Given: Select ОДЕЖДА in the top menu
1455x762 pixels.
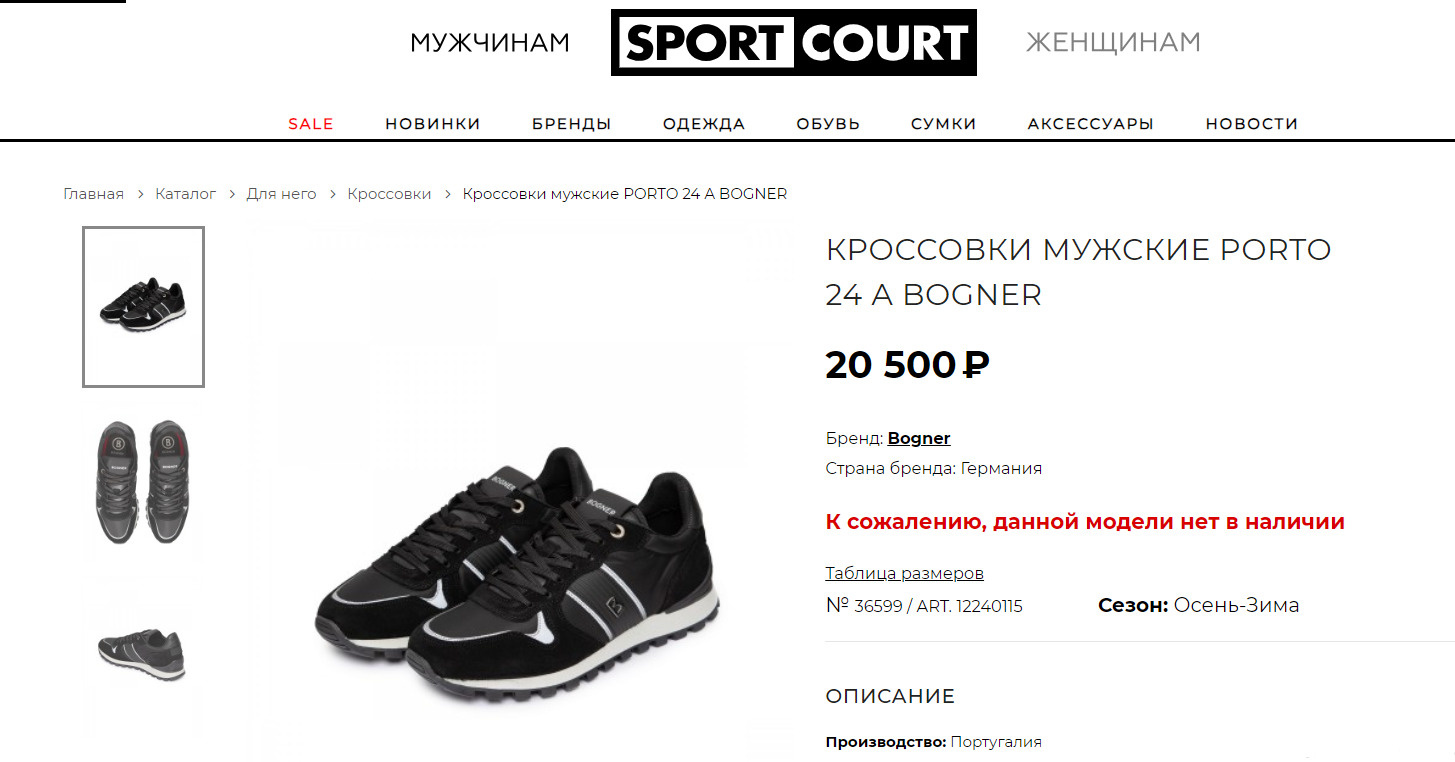Looking at the screenshot, I should click(x=704, y=124).
